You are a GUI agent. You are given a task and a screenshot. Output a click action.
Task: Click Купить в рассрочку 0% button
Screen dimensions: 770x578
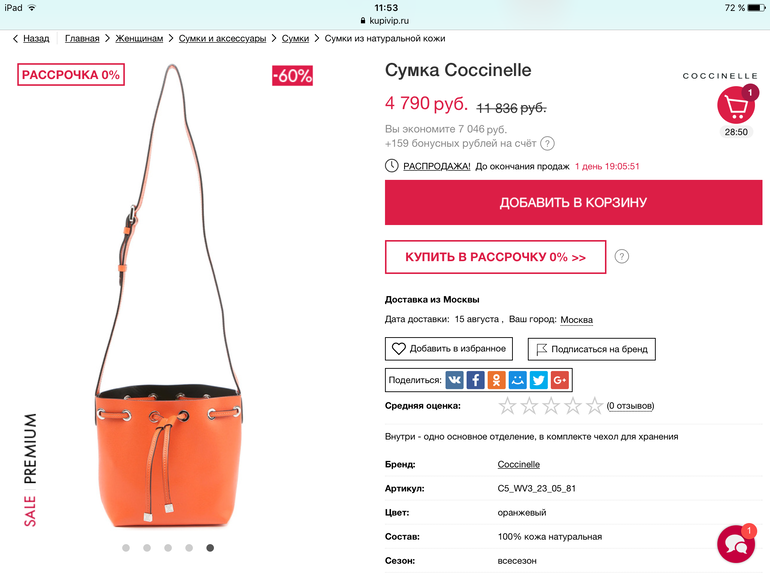pyautogui.click(x=495, y=257)
